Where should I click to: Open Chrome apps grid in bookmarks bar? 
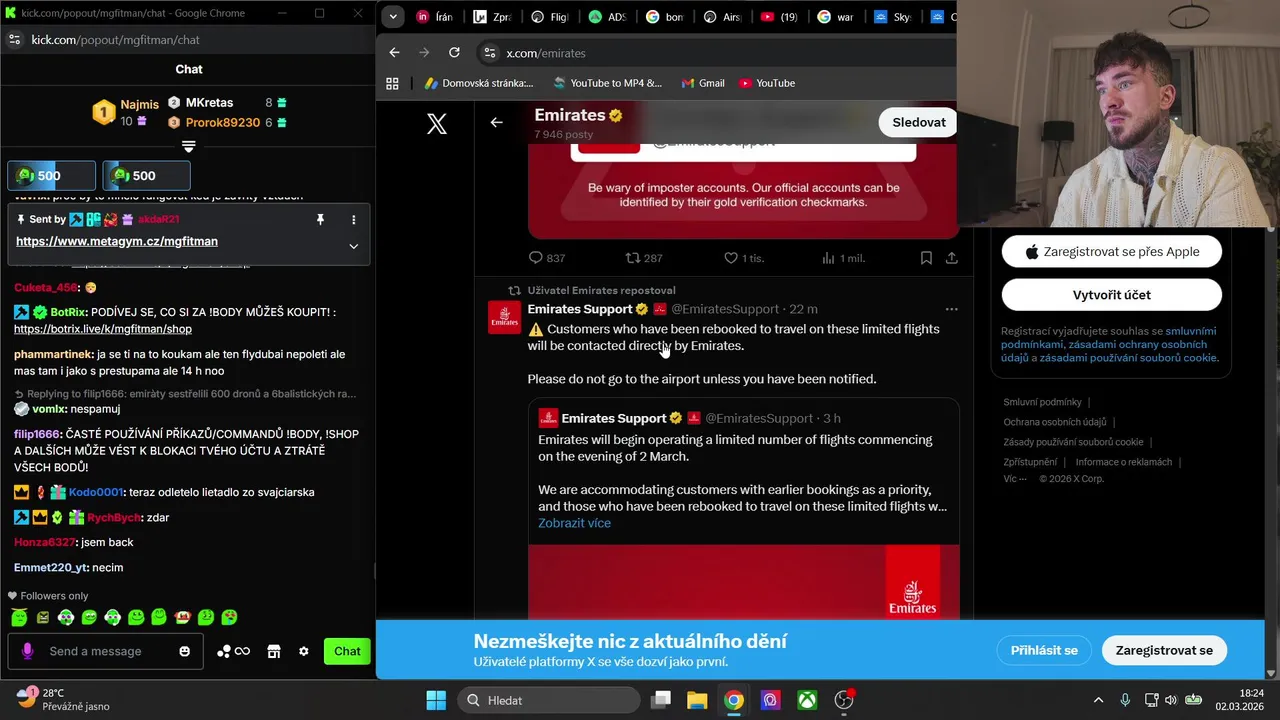pyautogui.click(x=392, y=83)
